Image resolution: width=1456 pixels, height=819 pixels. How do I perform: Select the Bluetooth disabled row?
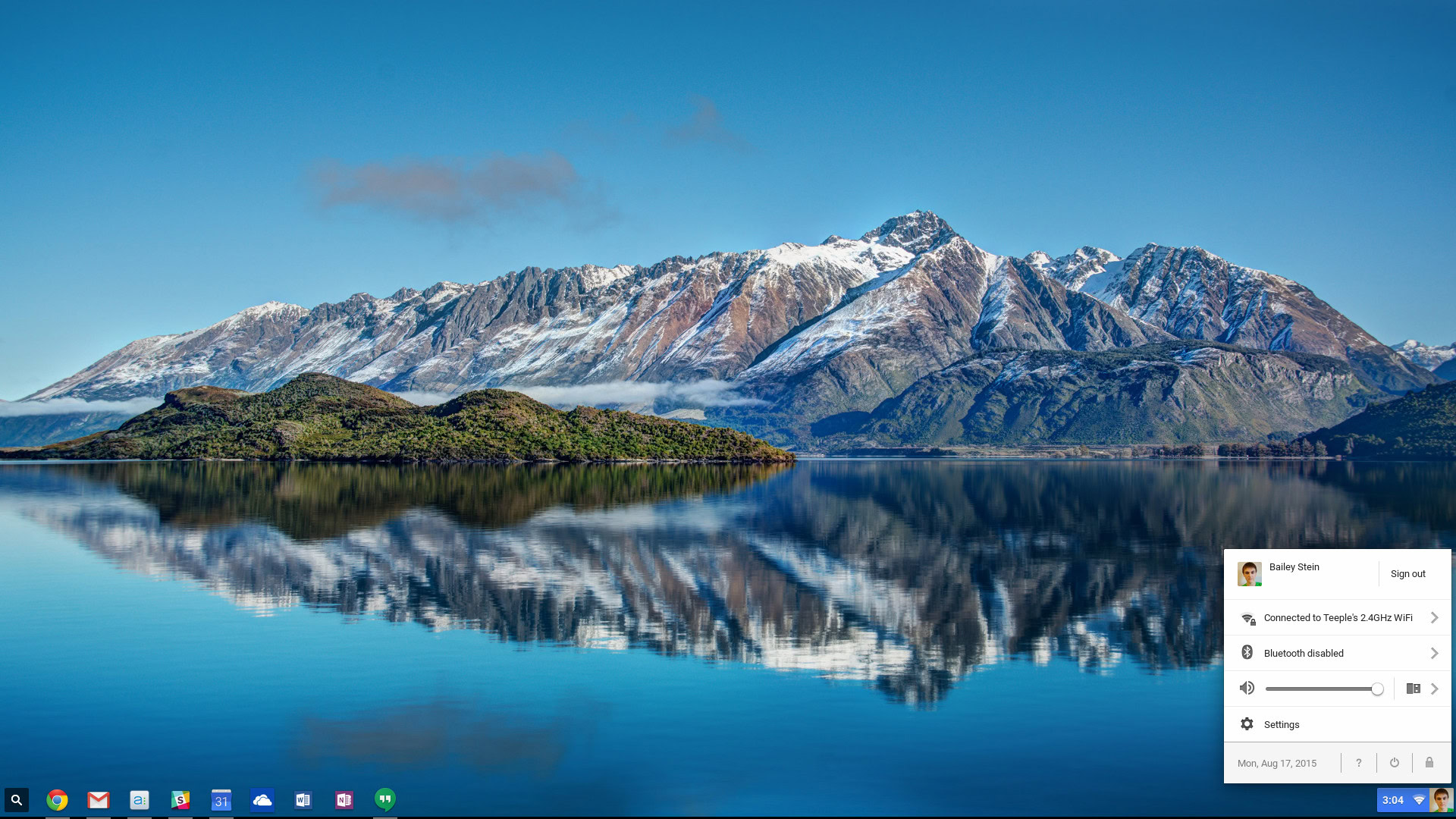click(1303, 654)
